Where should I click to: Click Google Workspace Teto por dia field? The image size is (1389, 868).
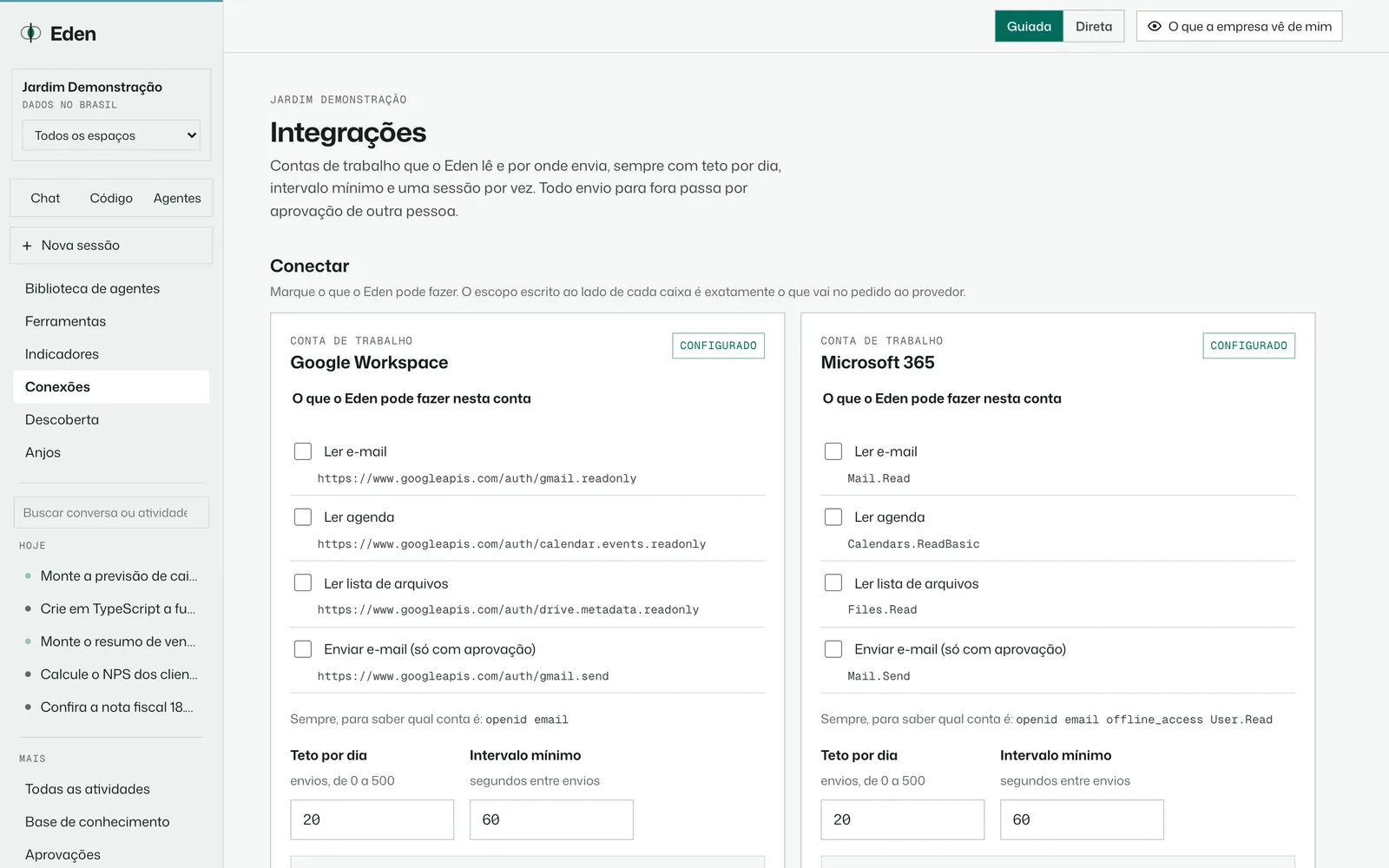372,819
